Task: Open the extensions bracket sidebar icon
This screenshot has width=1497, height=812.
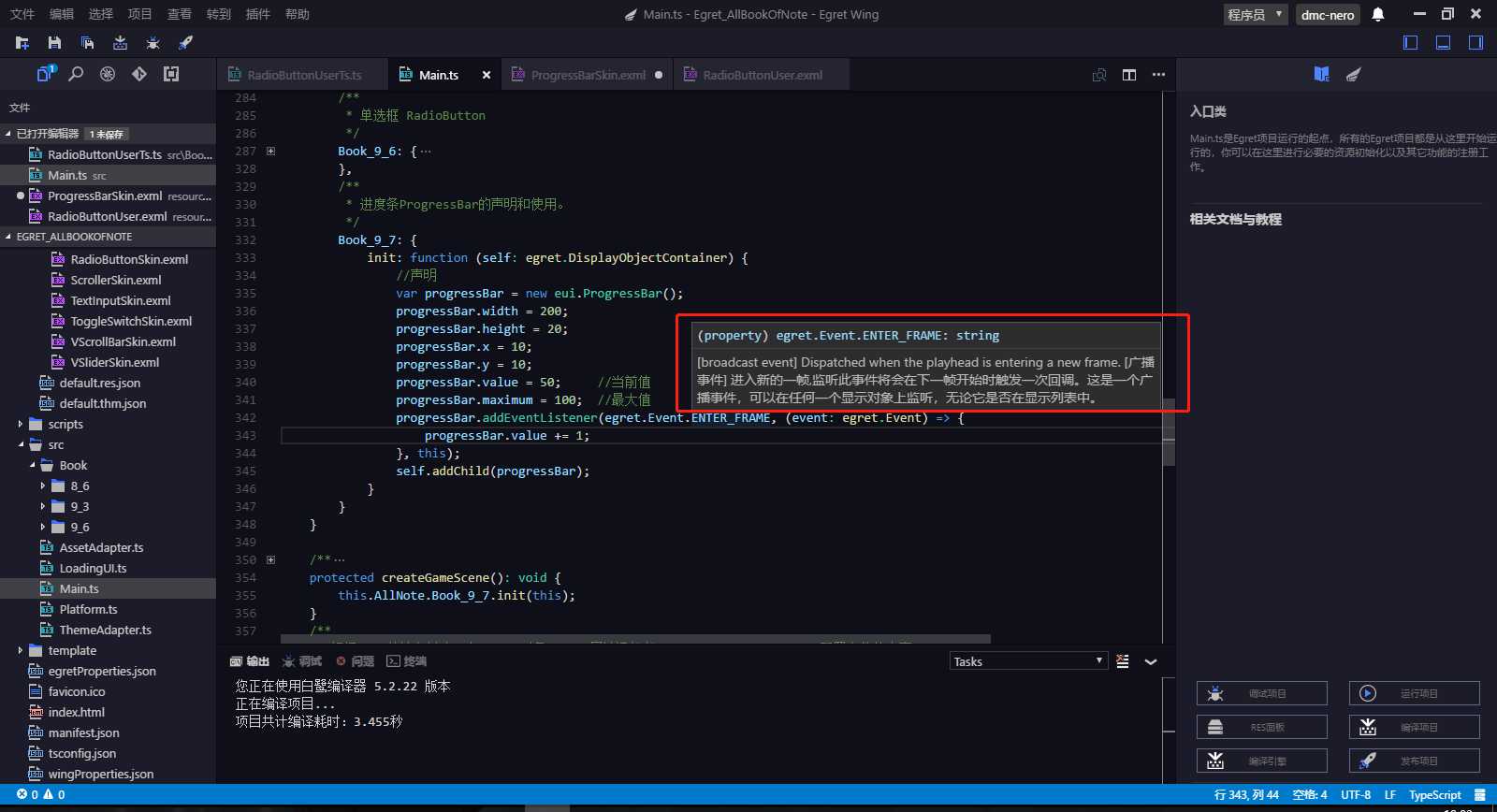Action: 171,74
